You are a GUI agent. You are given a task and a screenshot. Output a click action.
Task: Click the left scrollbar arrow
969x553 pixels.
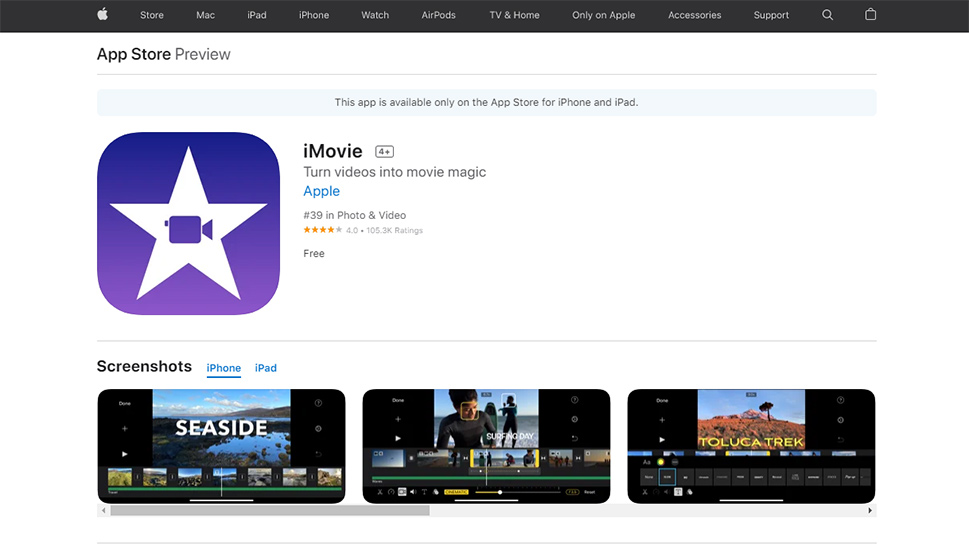click(103, 510)
